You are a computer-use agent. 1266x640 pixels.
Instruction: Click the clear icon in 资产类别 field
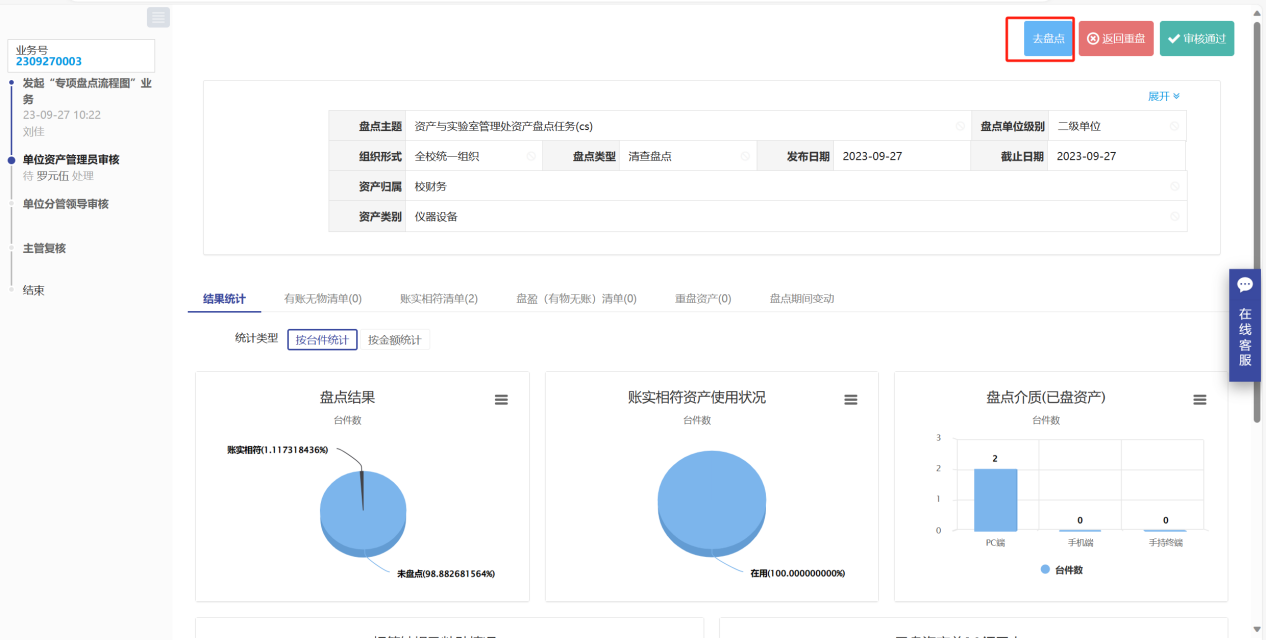1174,217
